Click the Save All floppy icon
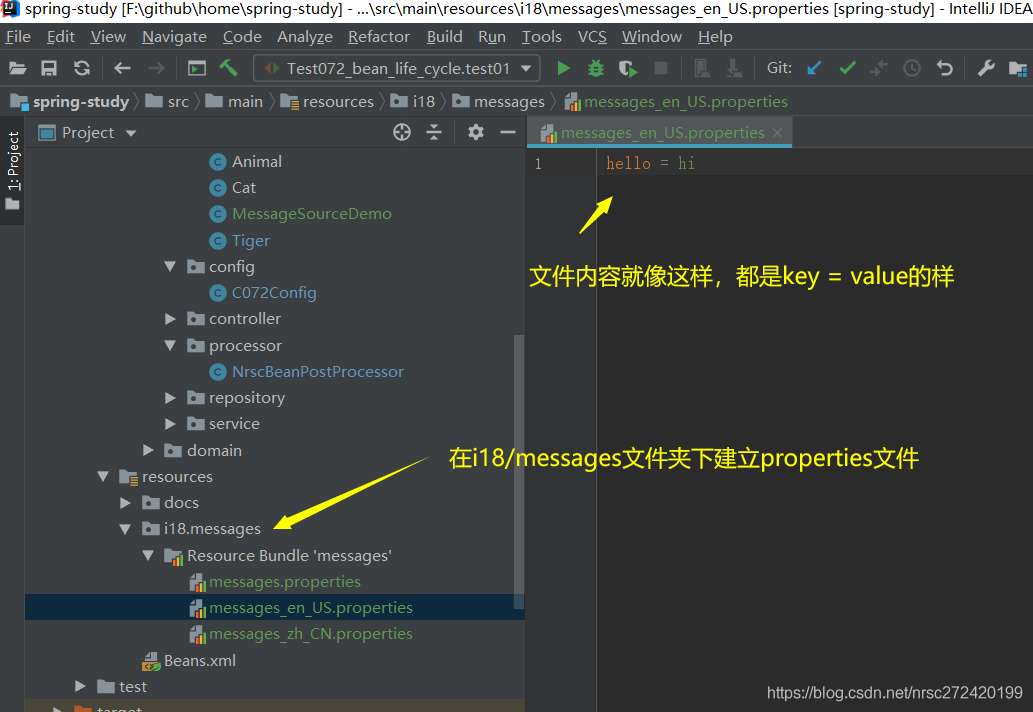 click(49, 68)
